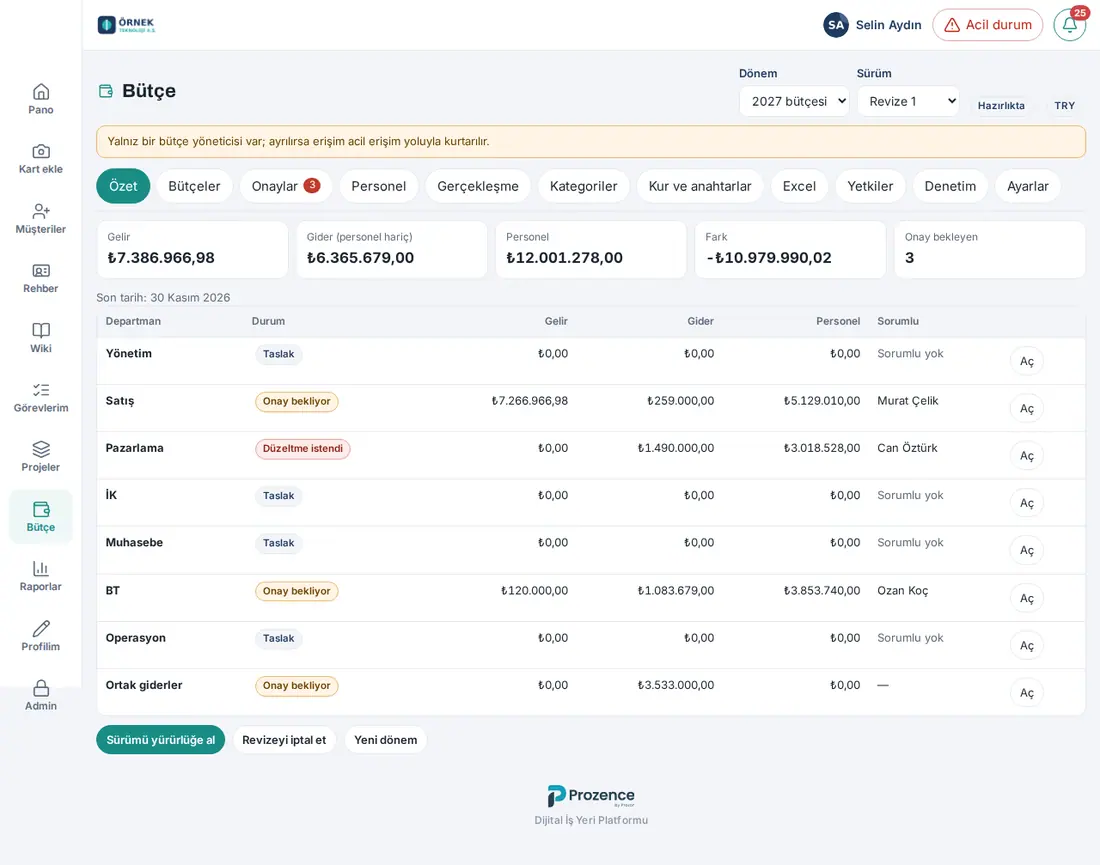1100x865 pixels.
Task: Select the Personel tab
Action: (x=379, y=187)
